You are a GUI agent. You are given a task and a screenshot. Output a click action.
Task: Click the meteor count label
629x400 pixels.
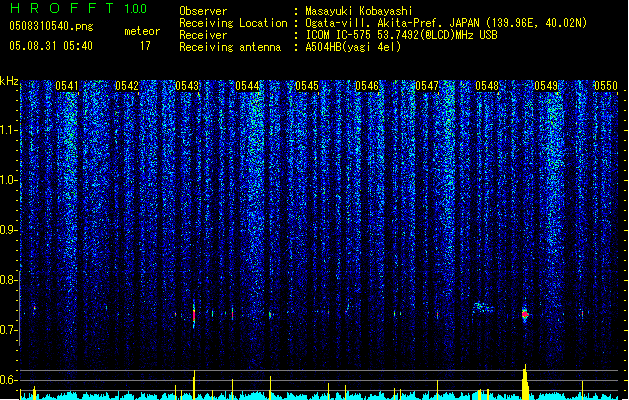[142, 31]
